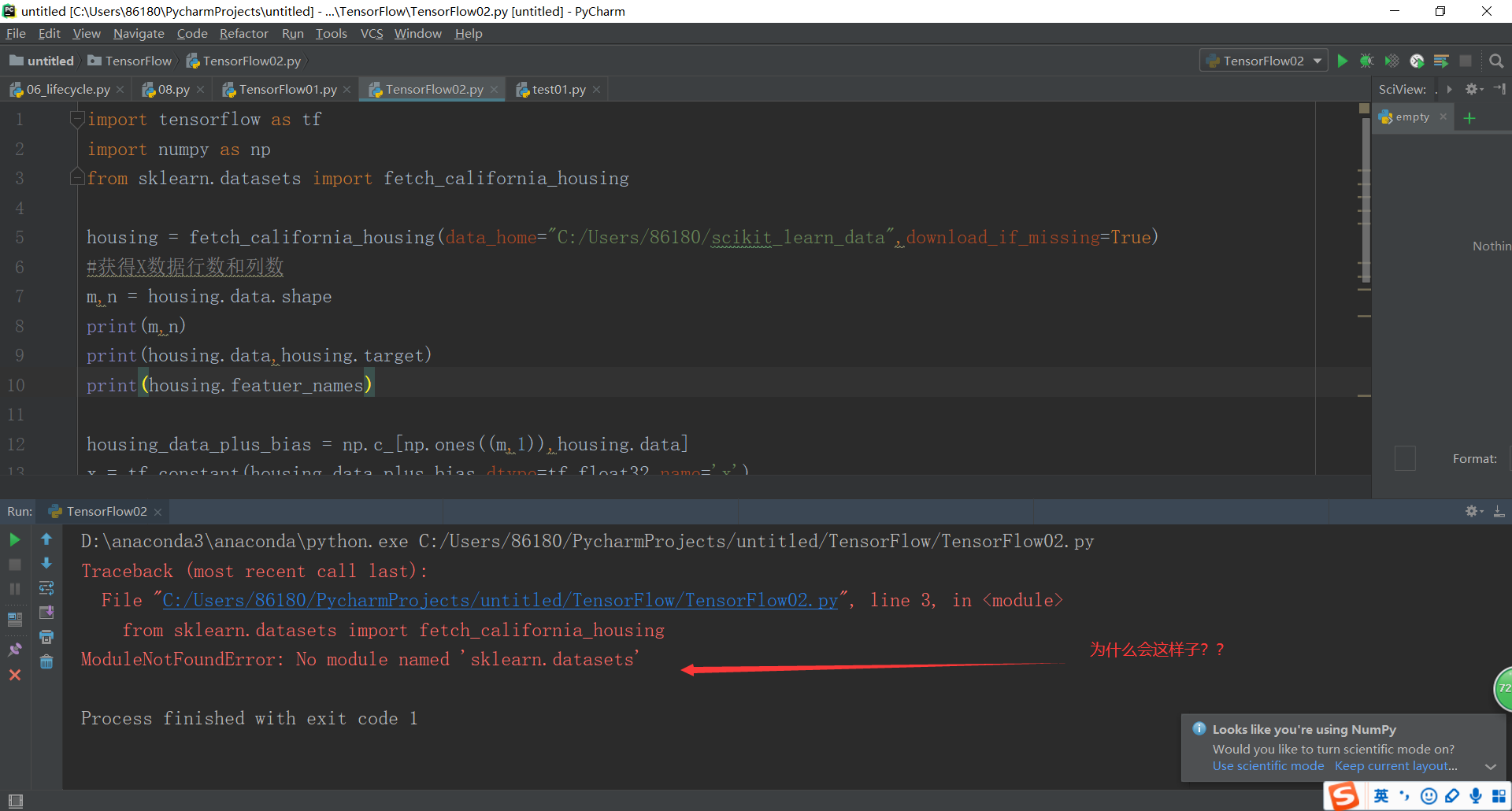Screen dimensions: 1512x811
Task: Toggle the tool windows button in the status bar
Action: pyautogui.click(x=15, y=801)
